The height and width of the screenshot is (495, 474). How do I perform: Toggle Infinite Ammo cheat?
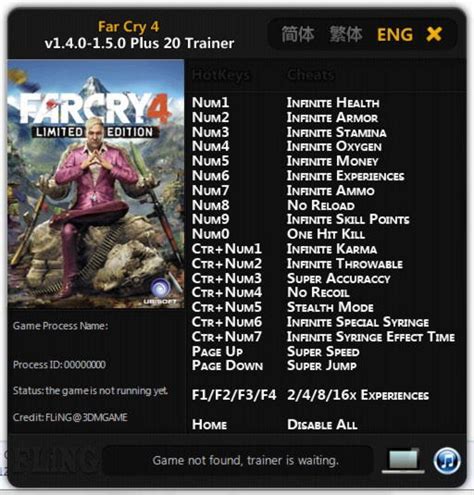coord(330,191)
